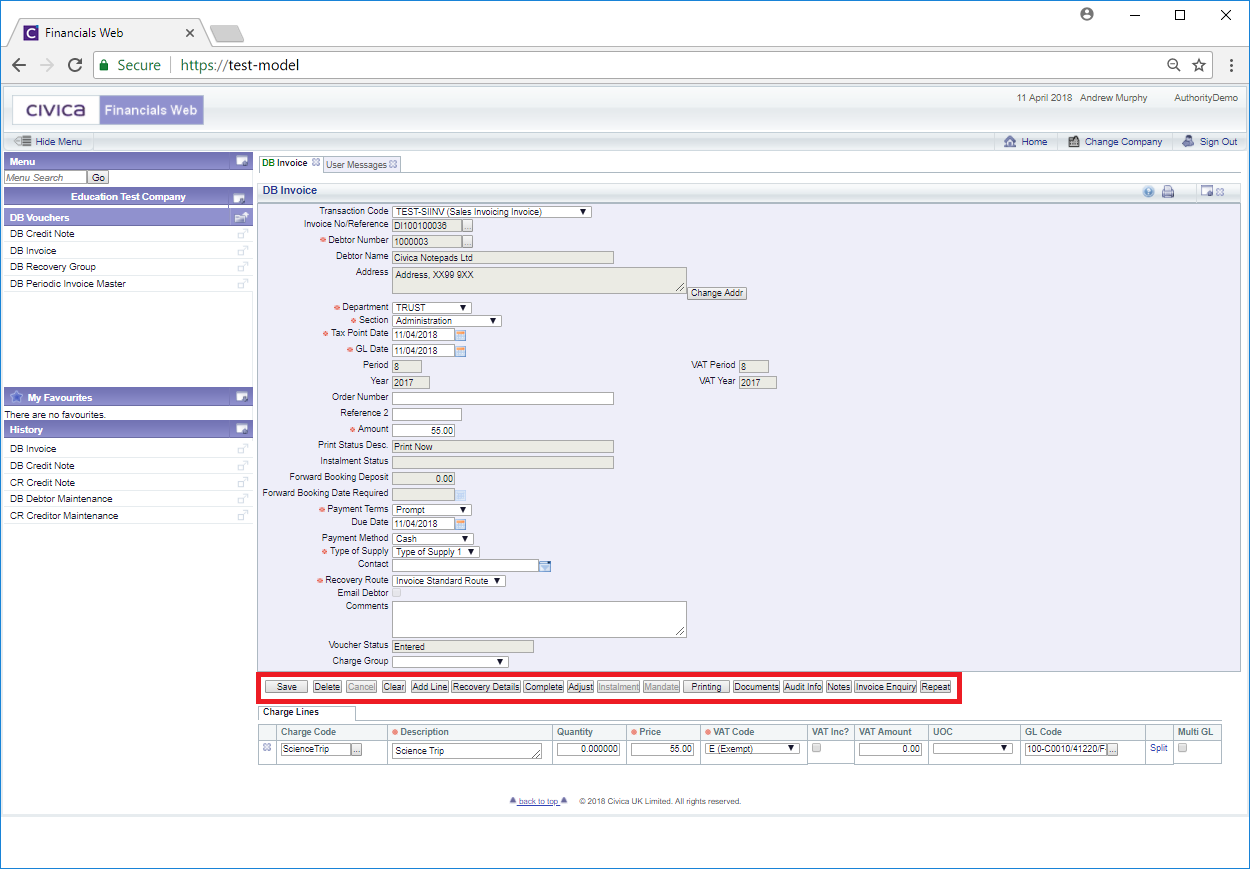Click the Save button
1250x869 pixels.
click(x=286, y=687)
